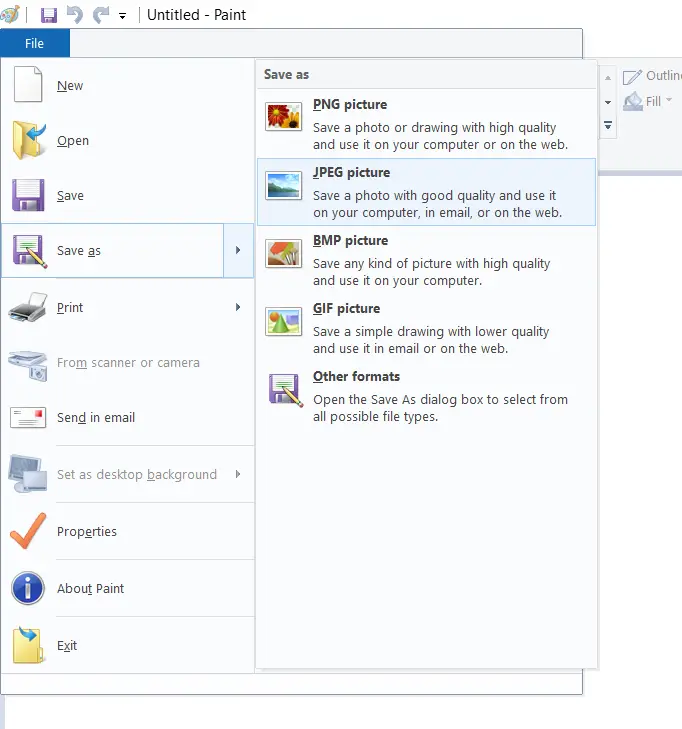Choose Exit from the File menu
Screen dimensions: 682x729
coord(127,645)
